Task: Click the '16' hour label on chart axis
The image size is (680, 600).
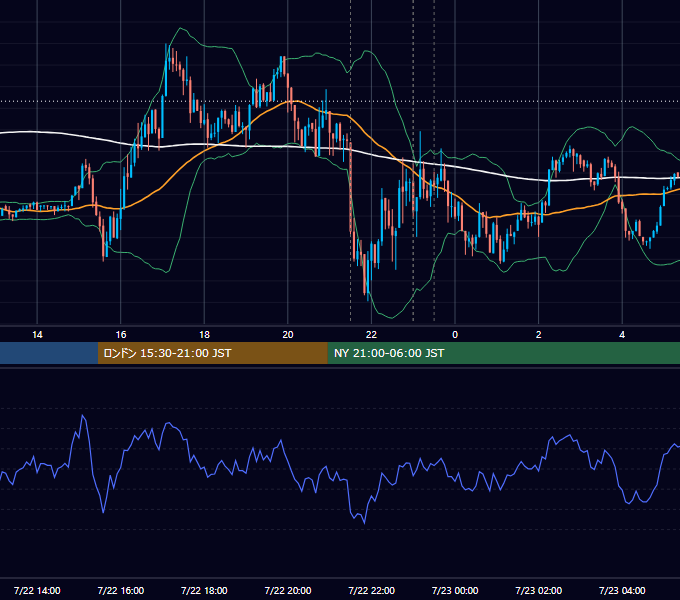Action: [121, 335]
